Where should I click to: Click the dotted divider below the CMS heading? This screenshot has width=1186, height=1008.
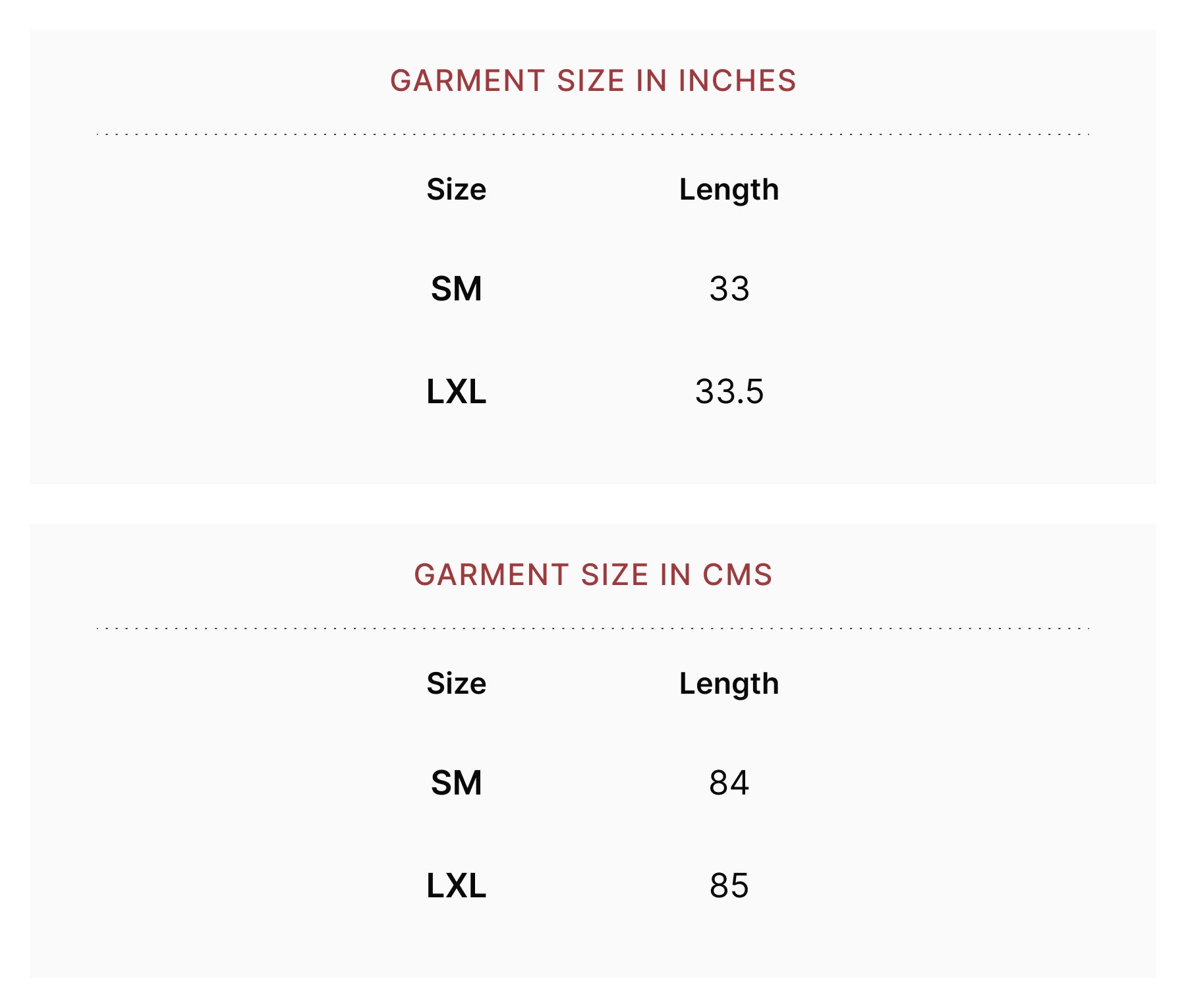(x=593, y=629)
